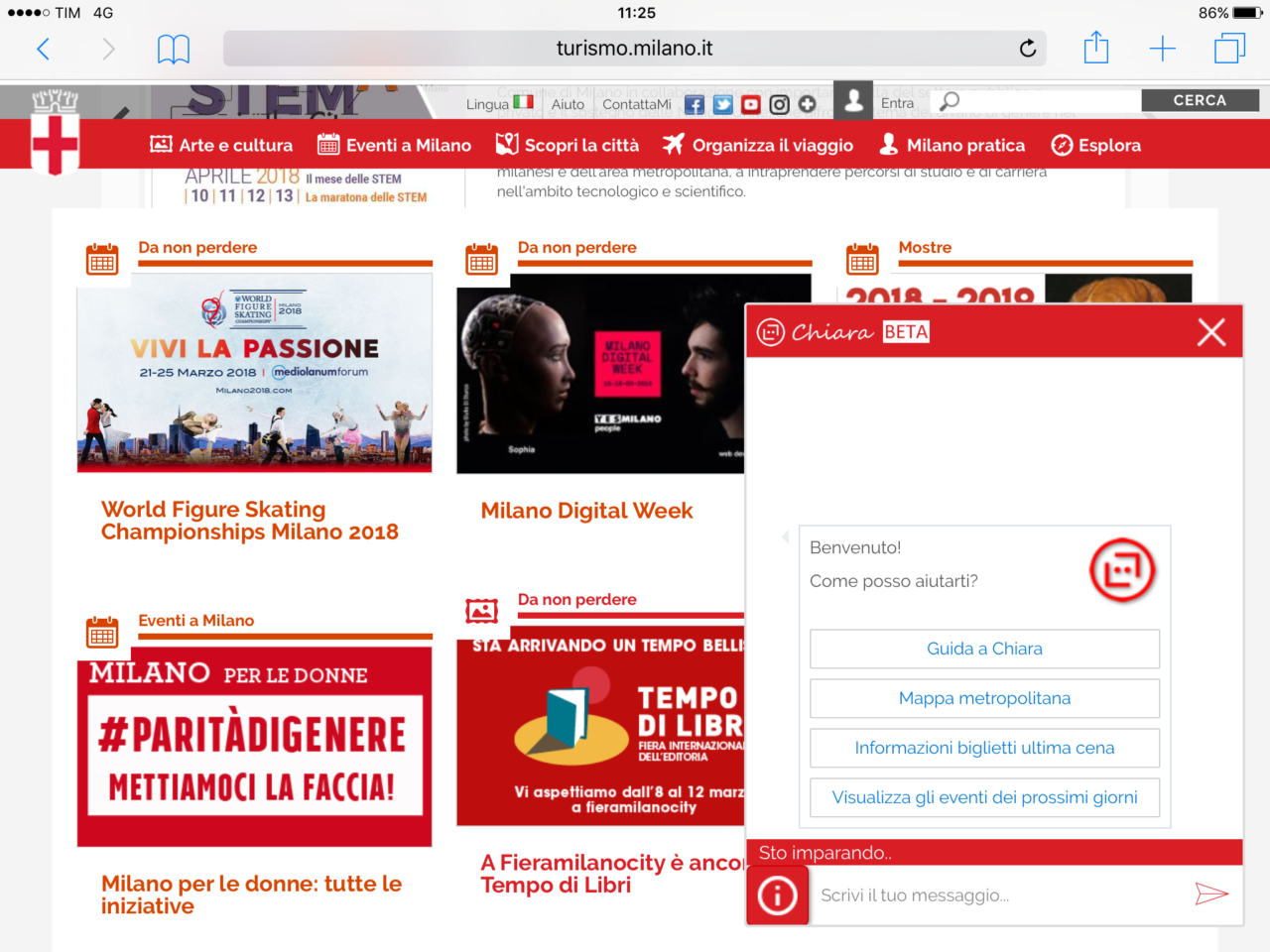Click the Chiara chatbot logo icon in header

[771, 332]
